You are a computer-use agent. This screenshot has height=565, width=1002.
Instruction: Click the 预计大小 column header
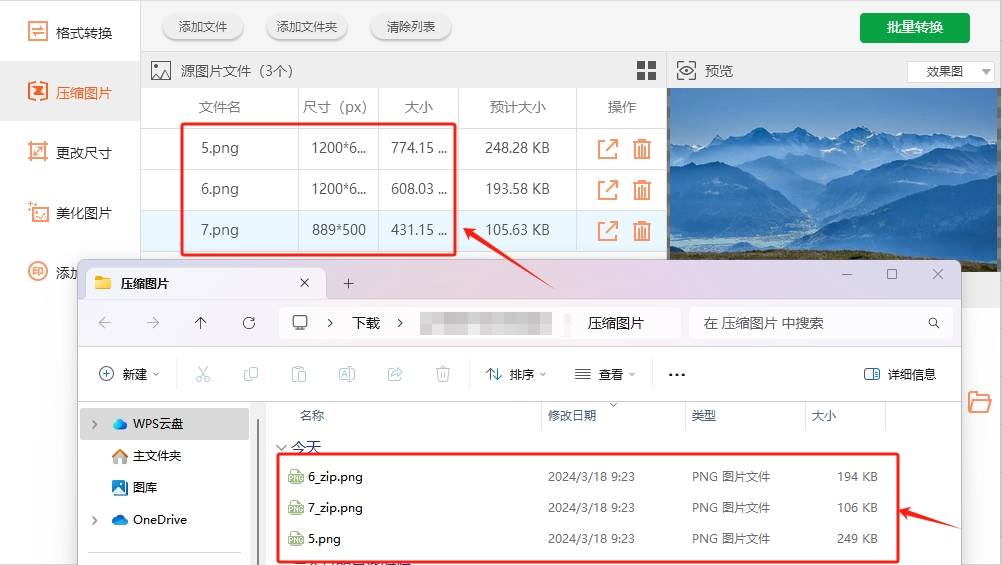[x=517, y=107]
